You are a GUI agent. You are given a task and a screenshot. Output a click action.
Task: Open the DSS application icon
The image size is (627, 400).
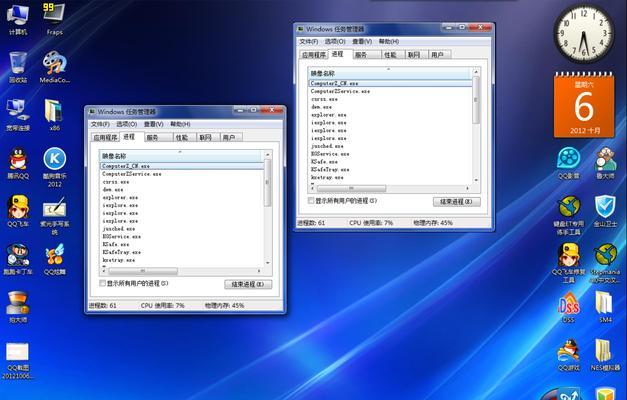(x=569, y=307)
